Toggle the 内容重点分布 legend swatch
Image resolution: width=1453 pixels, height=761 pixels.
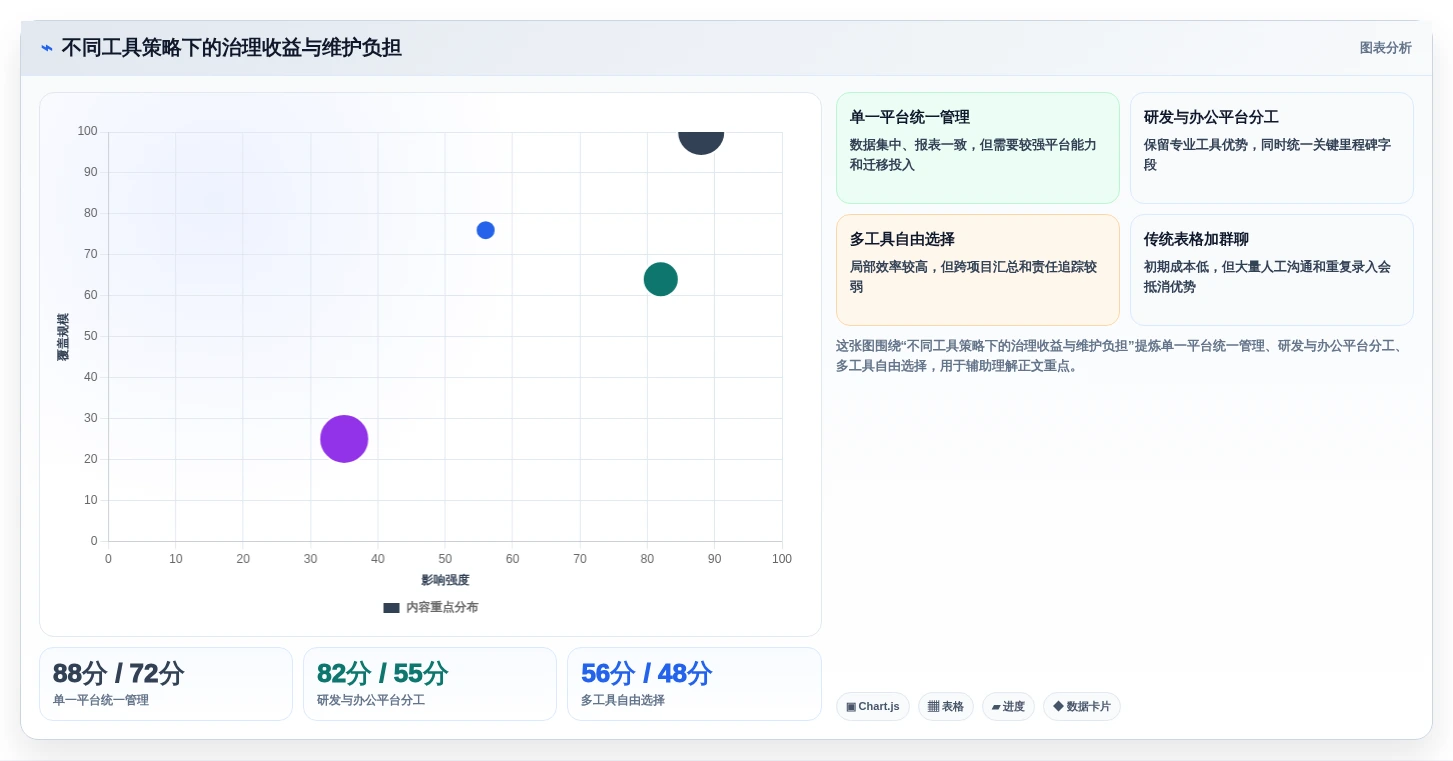click(x=391, y=608)
